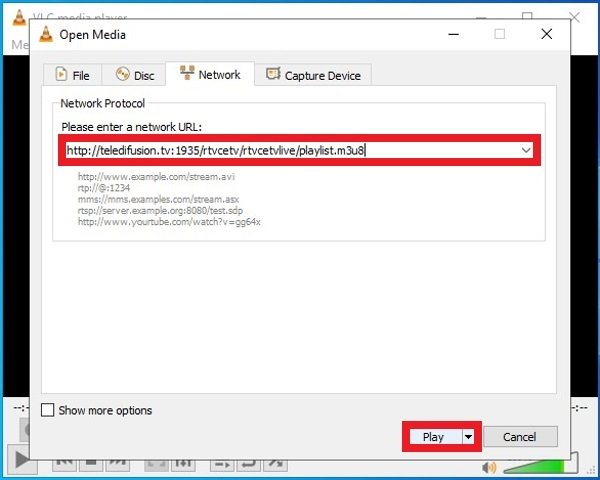Click the 'Network Protocol' group label
Image resolution: width=600 pixels, height=480 pixels.
(x=103, y=103)
